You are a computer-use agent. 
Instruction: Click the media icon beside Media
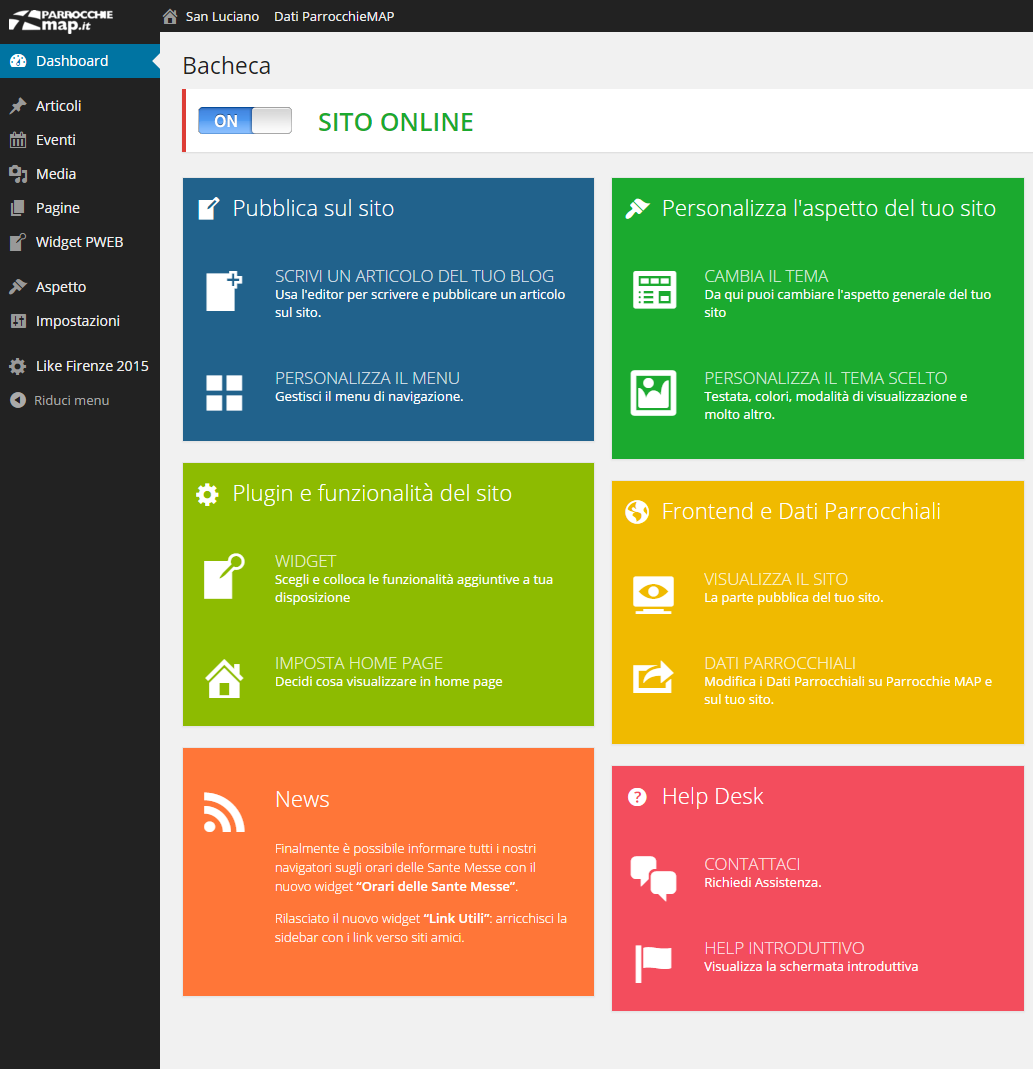coord(18,174)
